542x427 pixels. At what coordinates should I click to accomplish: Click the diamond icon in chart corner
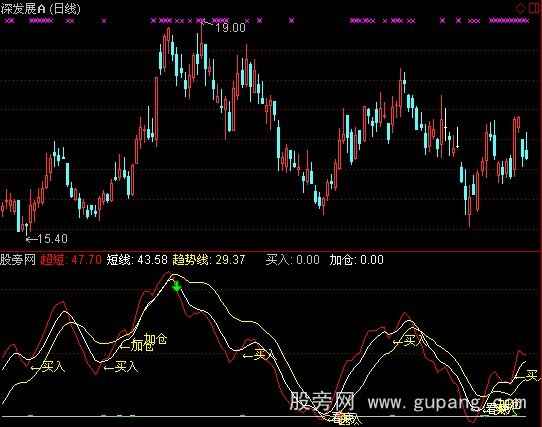[x=520, y=8]
